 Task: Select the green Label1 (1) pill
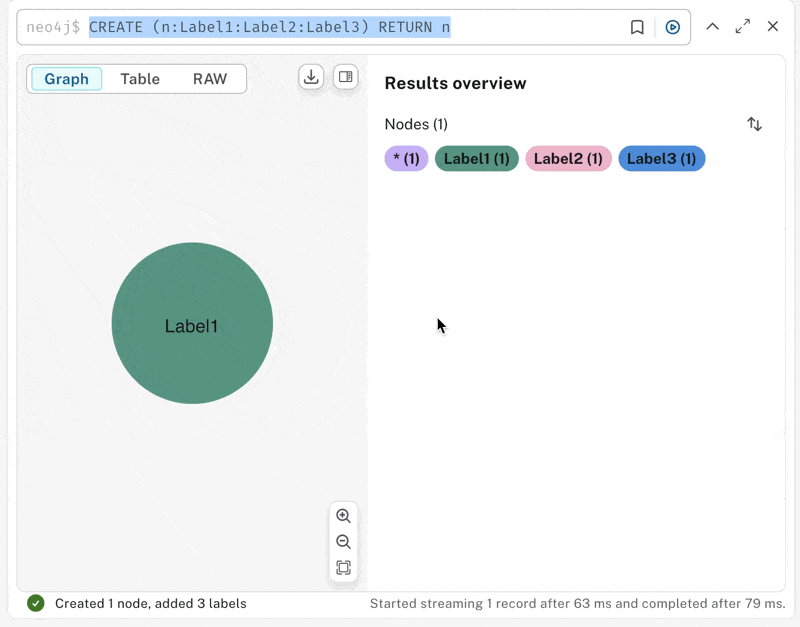click(x=477, y=159)
